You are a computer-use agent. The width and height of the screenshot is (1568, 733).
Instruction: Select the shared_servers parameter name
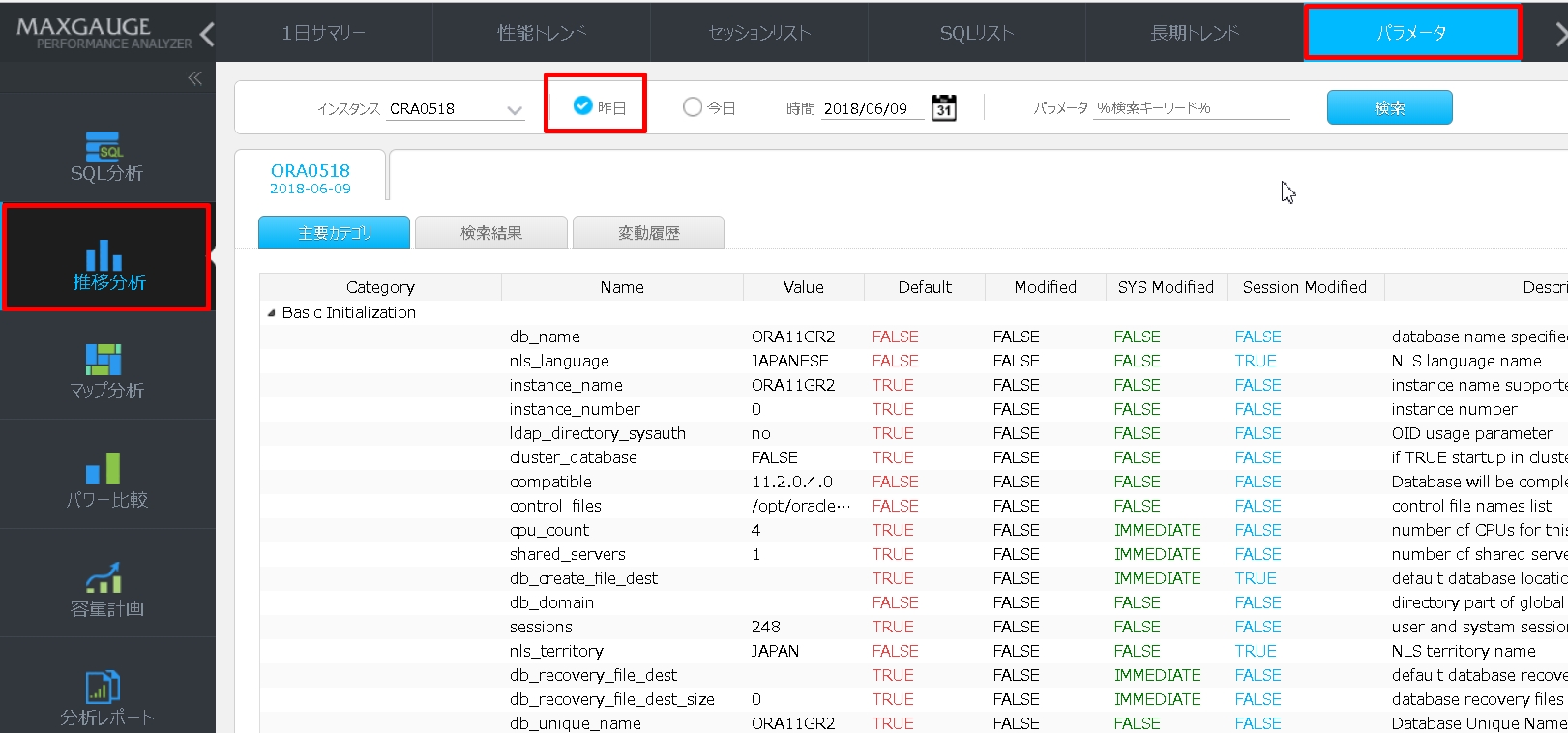pos(568,554)
